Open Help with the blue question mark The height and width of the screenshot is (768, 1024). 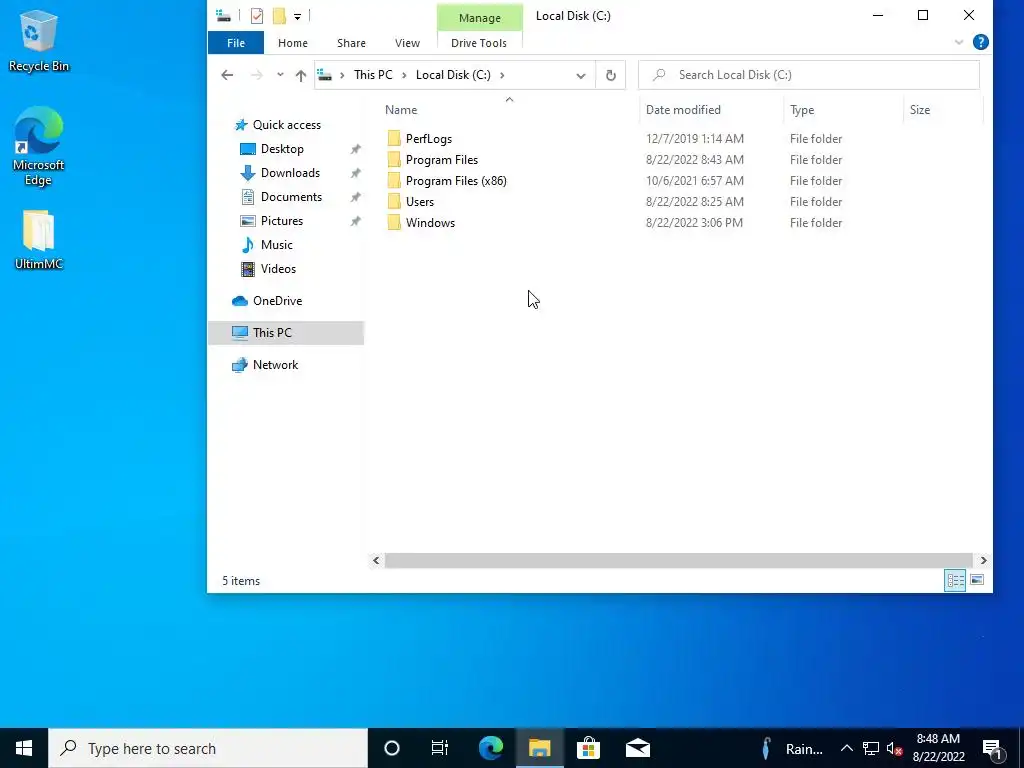point(980,42)
